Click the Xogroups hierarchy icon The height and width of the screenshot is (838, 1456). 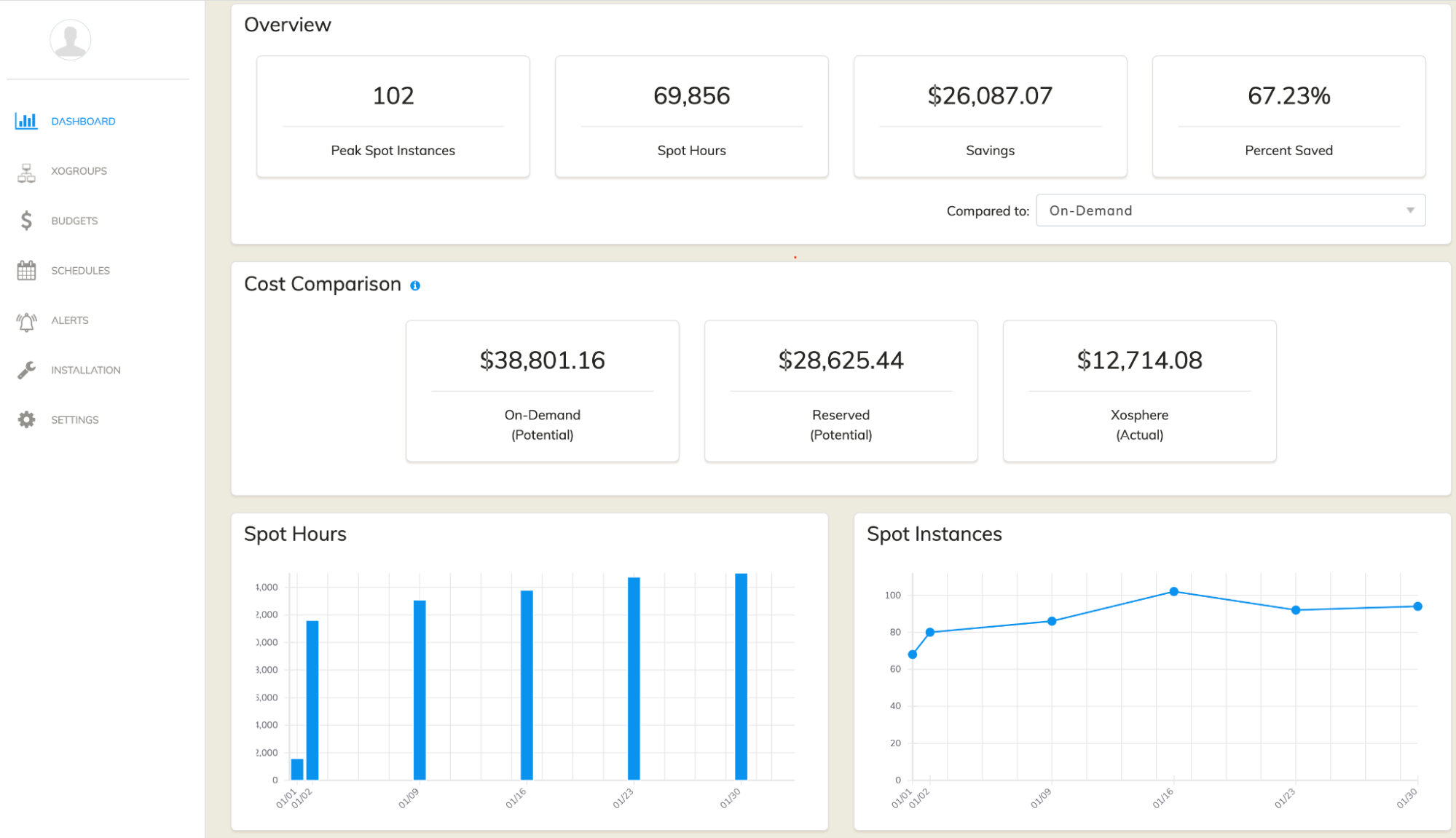(26, 172)
